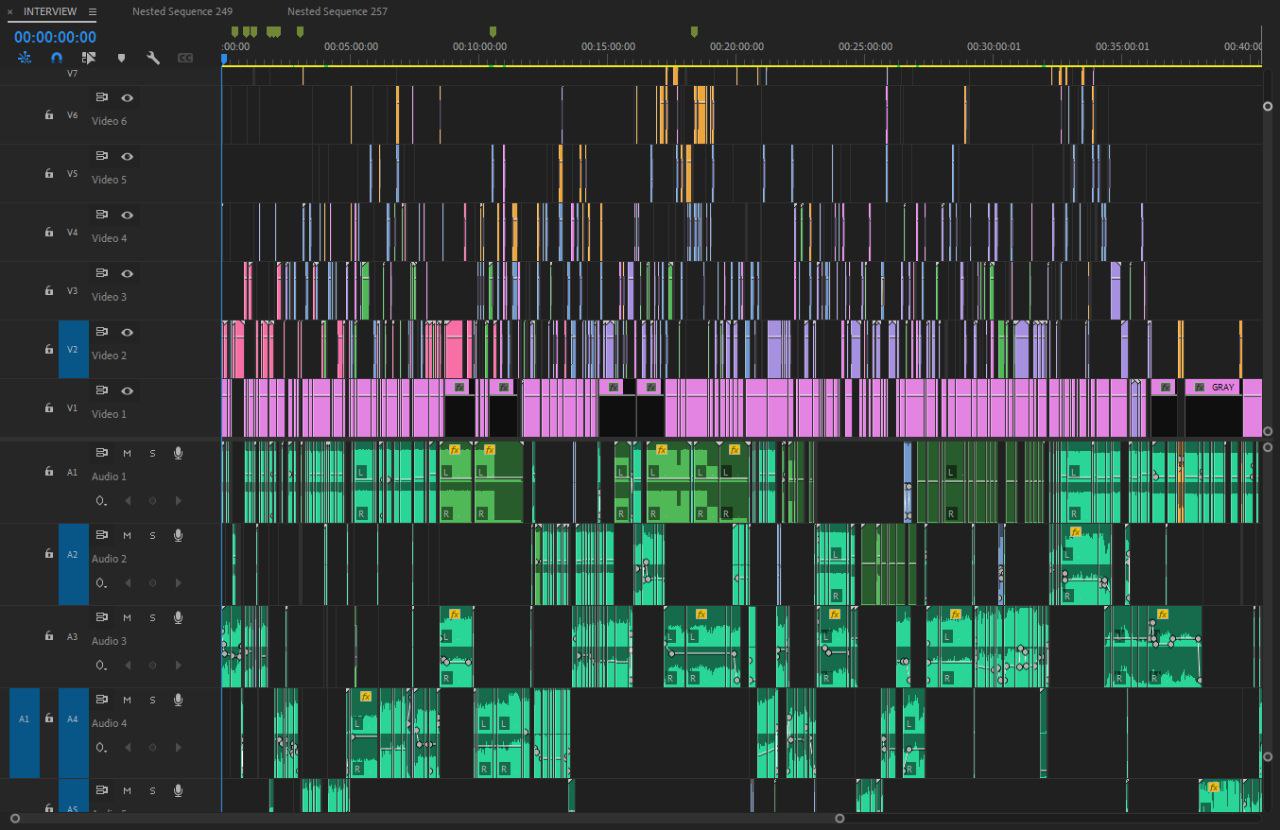Hide Video 4 track using eye icon
The width and height of the screenshot is (1280, 830).
[127, 215]
